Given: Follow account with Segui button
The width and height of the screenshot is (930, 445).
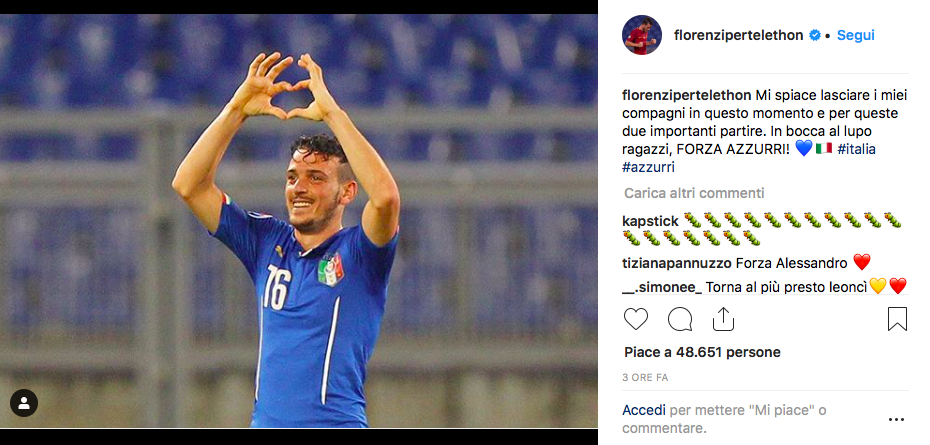Looking at the screenshot, I should click(x=855, y=35).
